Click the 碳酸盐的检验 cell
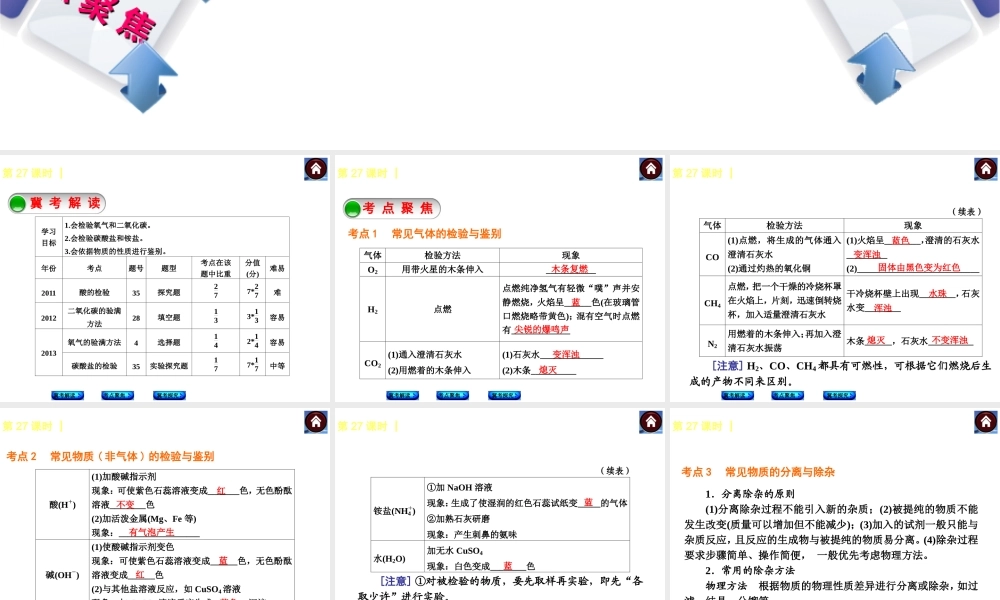Image resolution: width=1000 pixels, height=600 pixels. tap(94, 366)
